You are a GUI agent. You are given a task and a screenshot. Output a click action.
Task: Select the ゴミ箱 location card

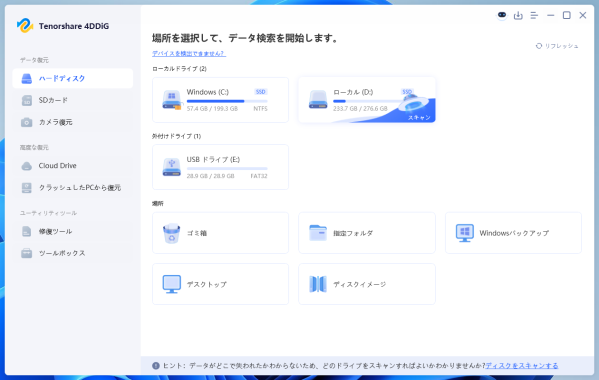220,233
